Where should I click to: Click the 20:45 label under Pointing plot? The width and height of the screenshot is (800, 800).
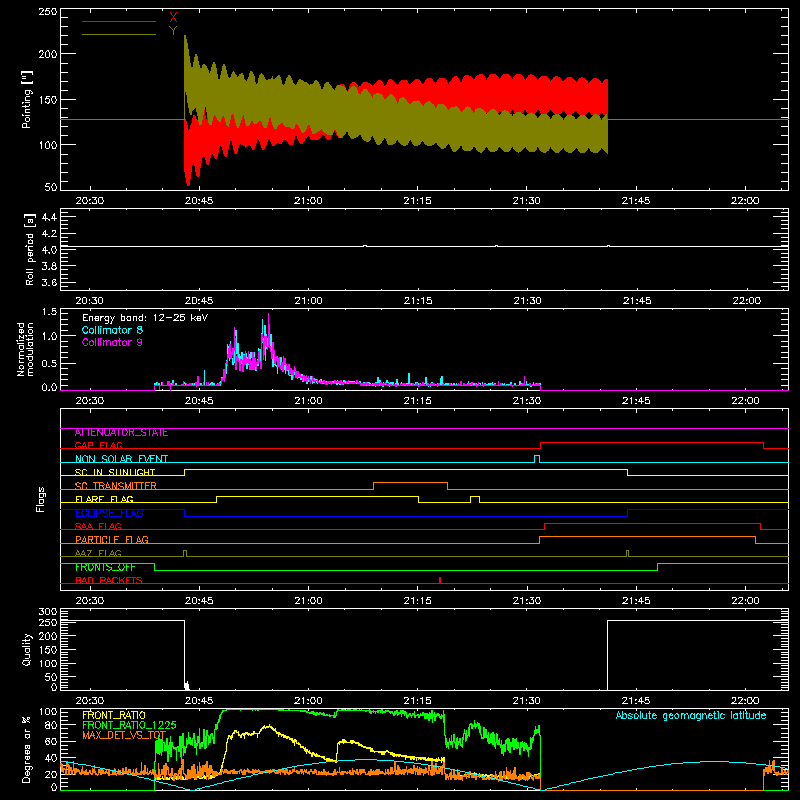[x=199, y=201]
